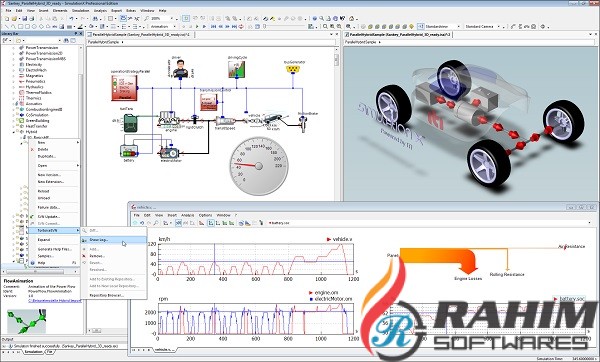Click the red reset simulation icon

tap(241, 26)
